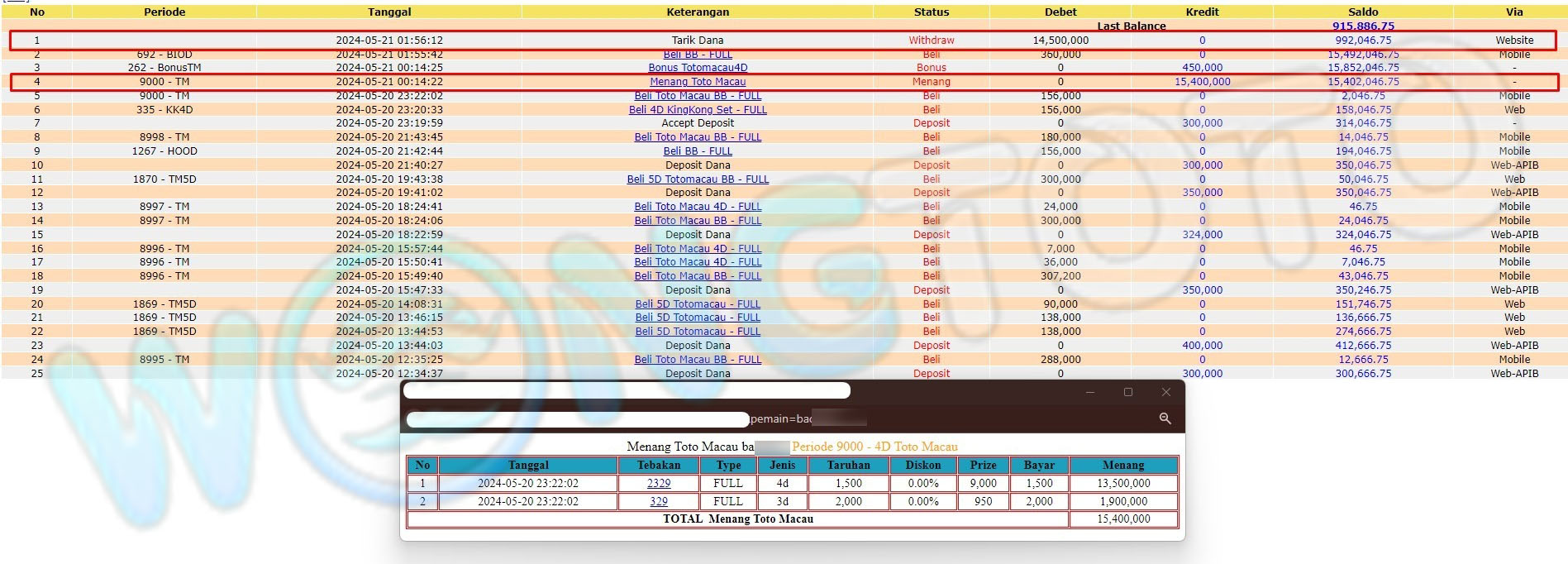Click Tebakan number 2329 in popup

[658, 483]
